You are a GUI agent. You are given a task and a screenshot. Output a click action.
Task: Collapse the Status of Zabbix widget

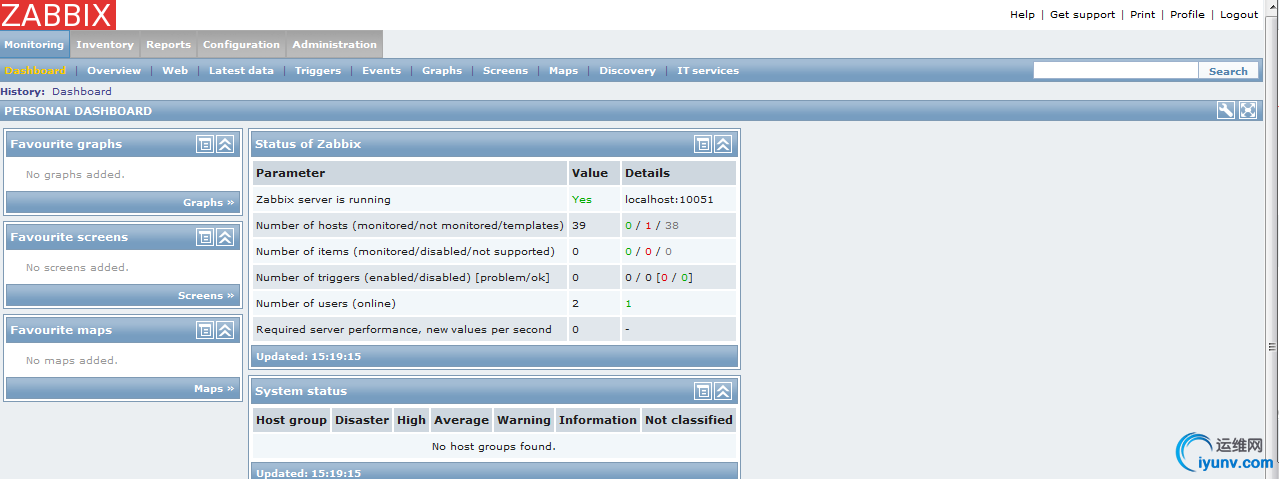coord(723,144)
